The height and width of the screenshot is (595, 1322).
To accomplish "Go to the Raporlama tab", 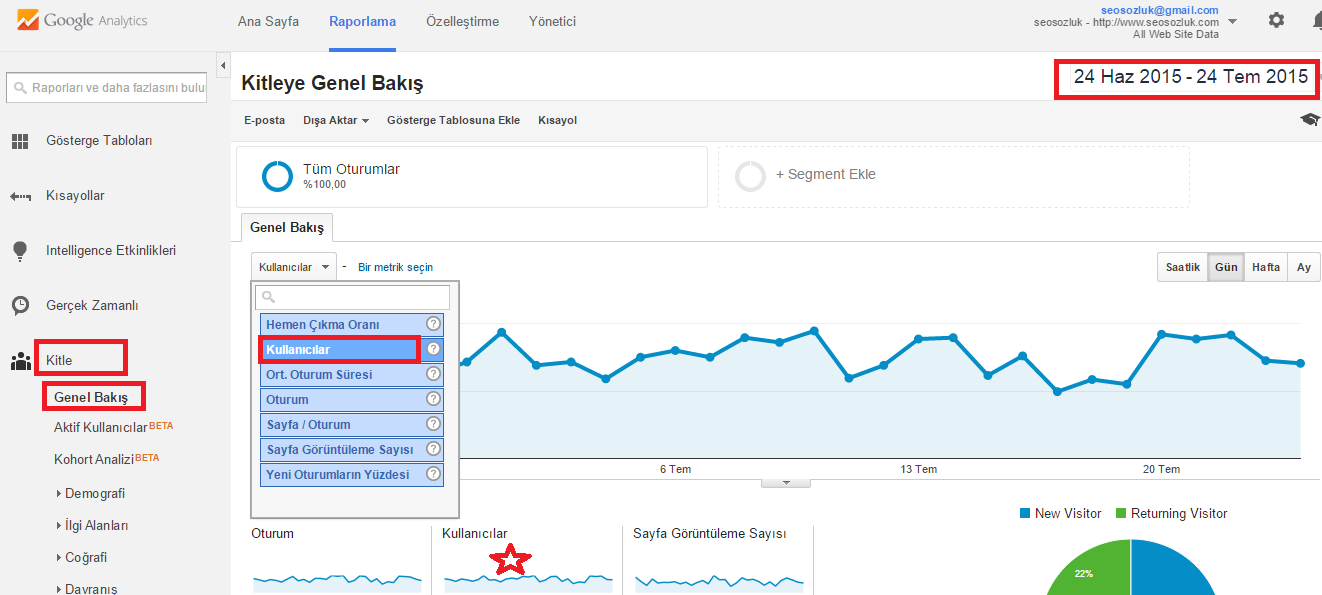I will pyautogui.click(x=362, y=21).
